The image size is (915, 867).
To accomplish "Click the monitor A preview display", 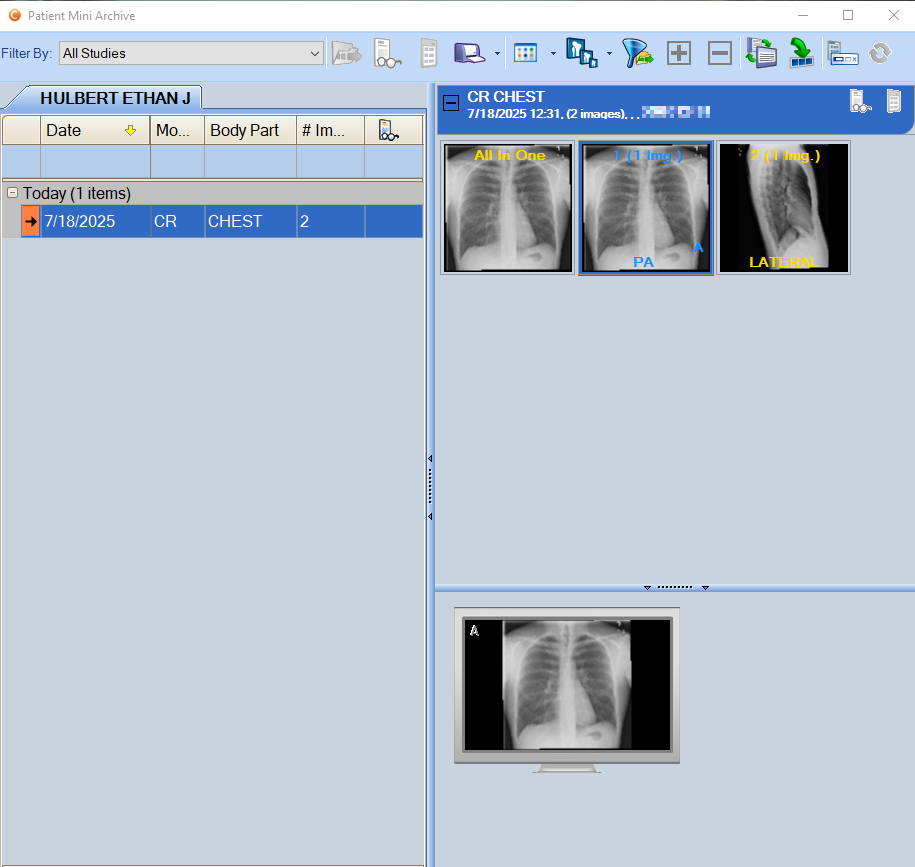I will point(567,686).
